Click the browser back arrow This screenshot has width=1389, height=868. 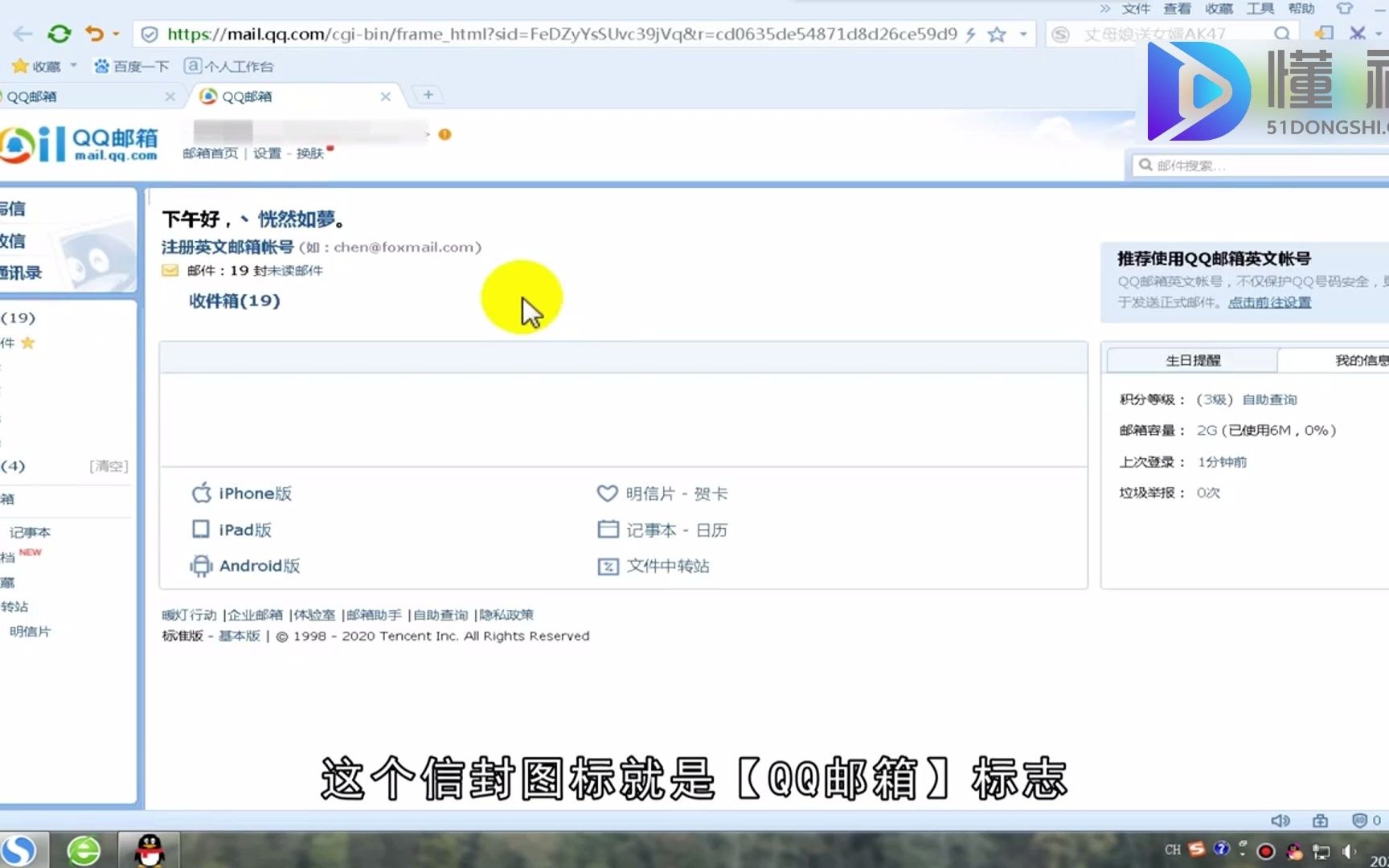click(23, 34)
